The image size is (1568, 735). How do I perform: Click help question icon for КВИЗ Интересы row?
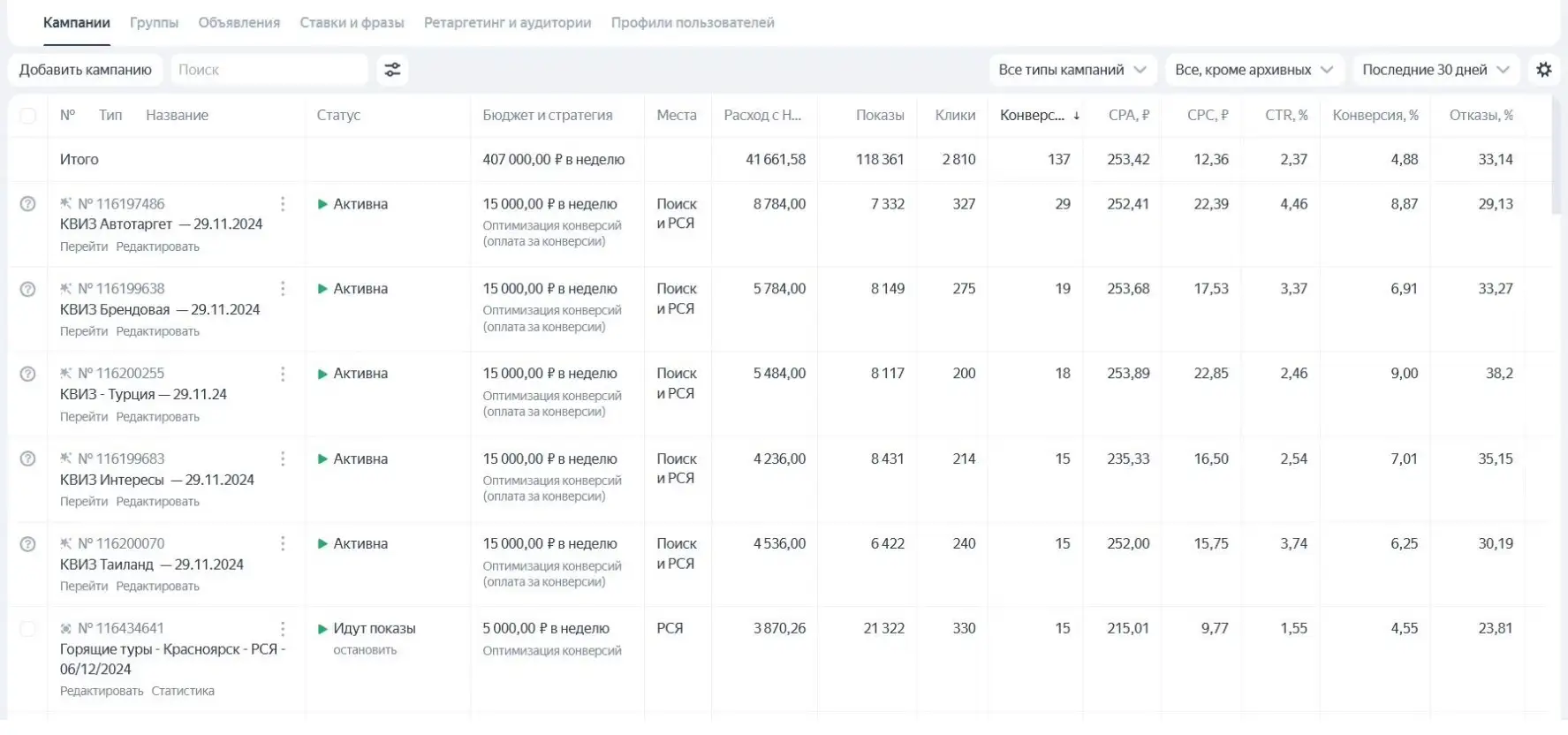click(28, 458)
